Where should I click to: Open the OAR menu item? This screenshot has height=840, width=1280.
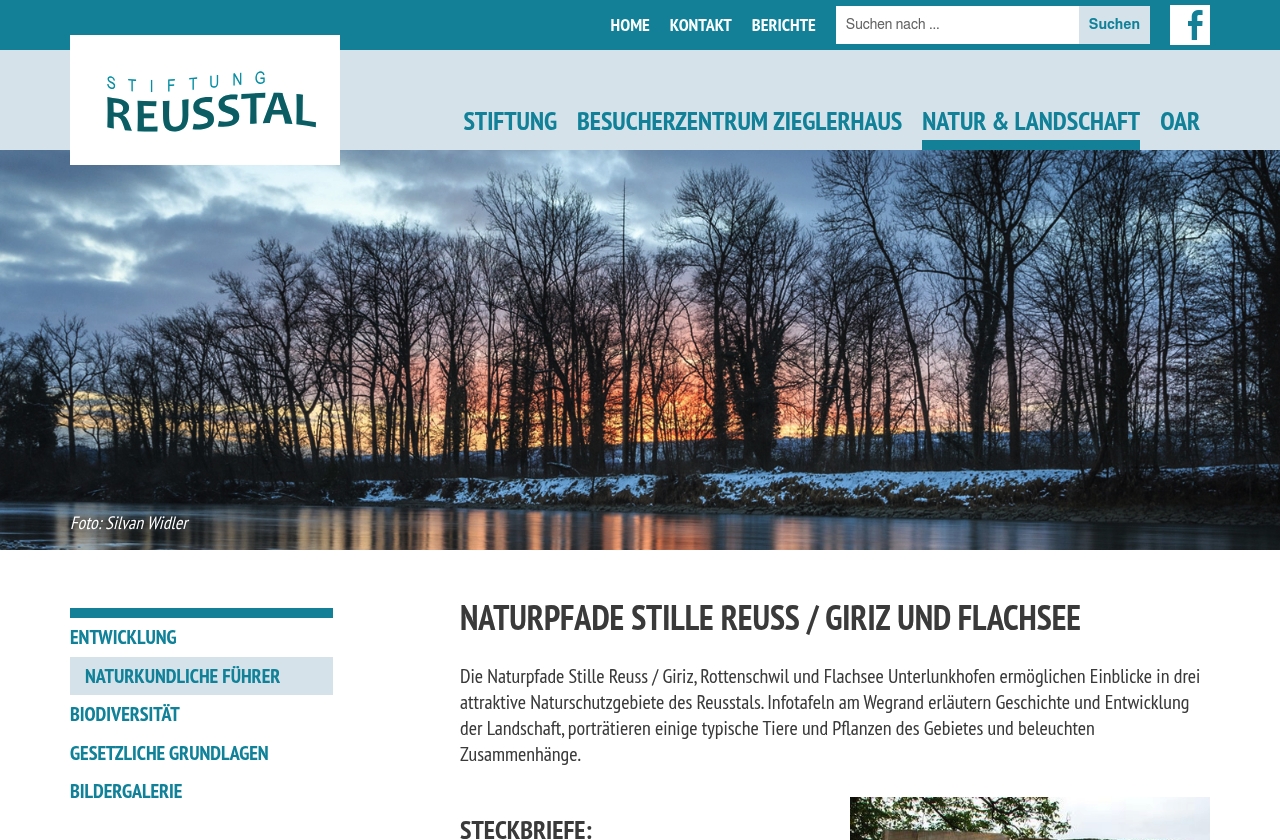click(1179, 121)
